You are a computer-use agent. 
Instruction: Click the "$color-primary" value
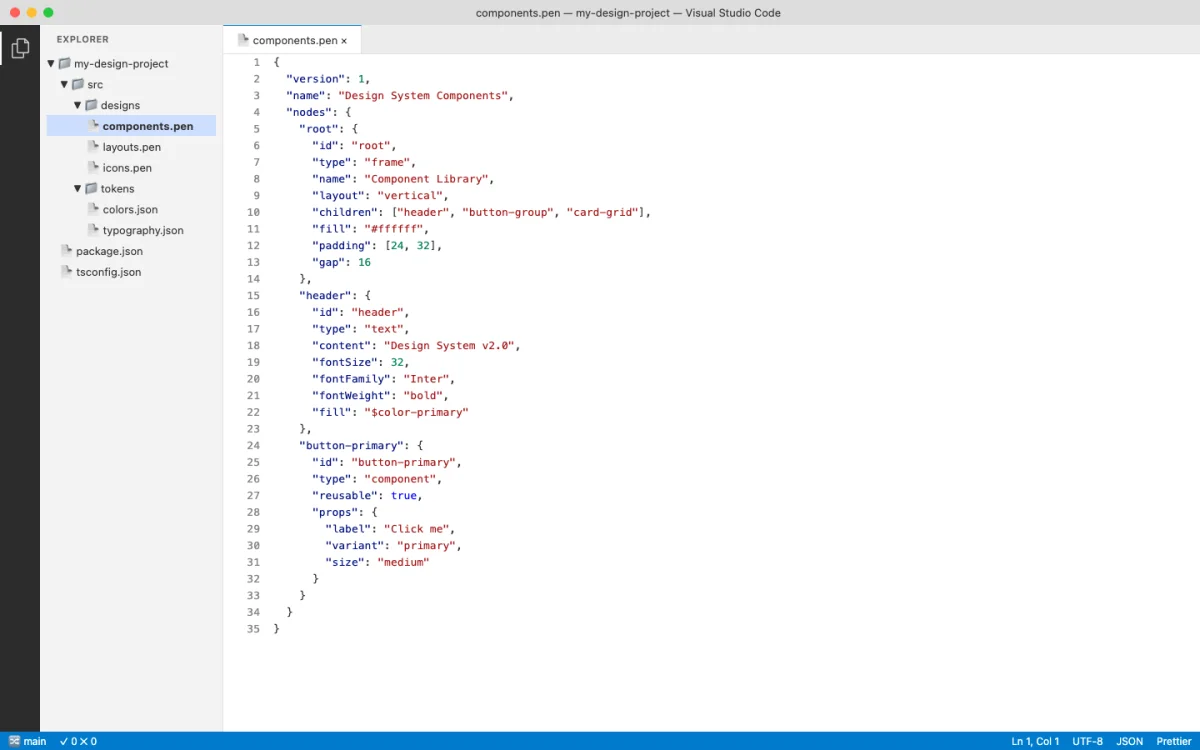click(x=415, y=412)
